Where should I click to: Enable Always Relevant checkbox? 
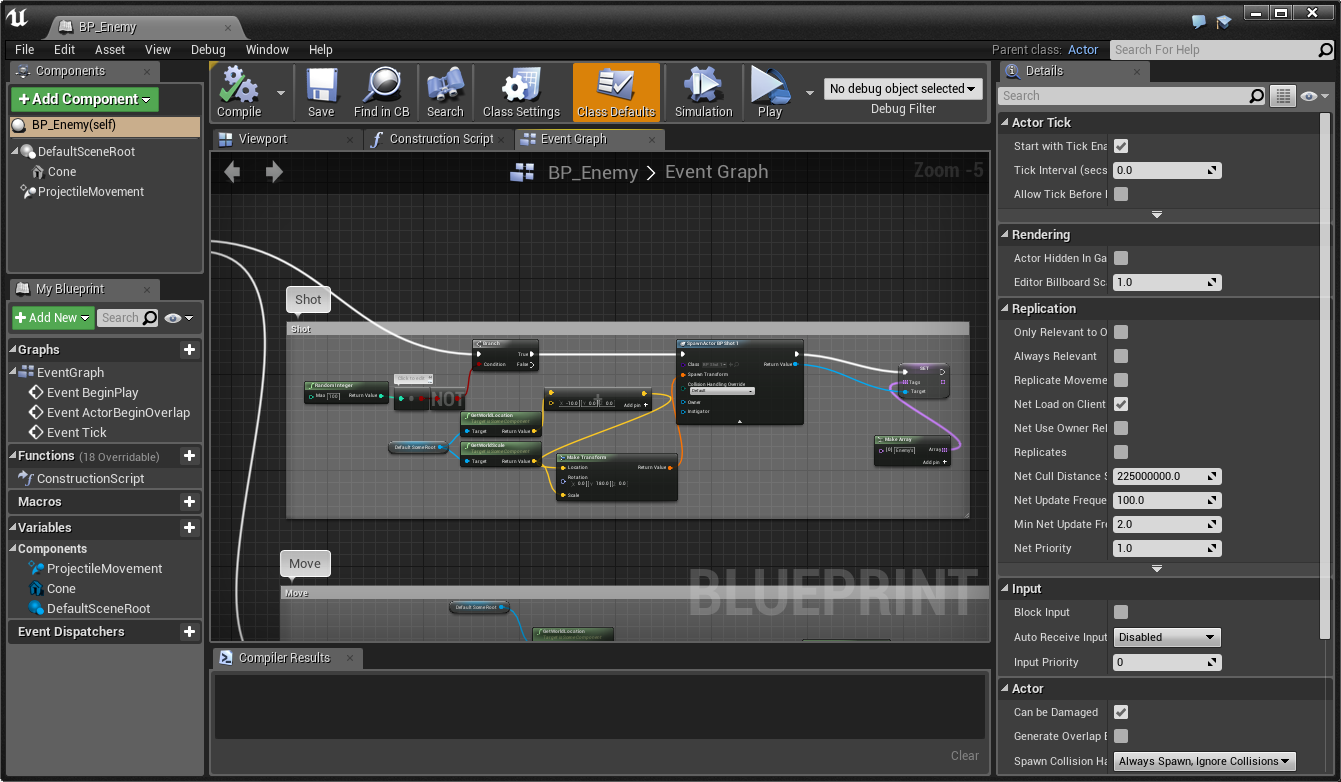(x=1121, y=356)
